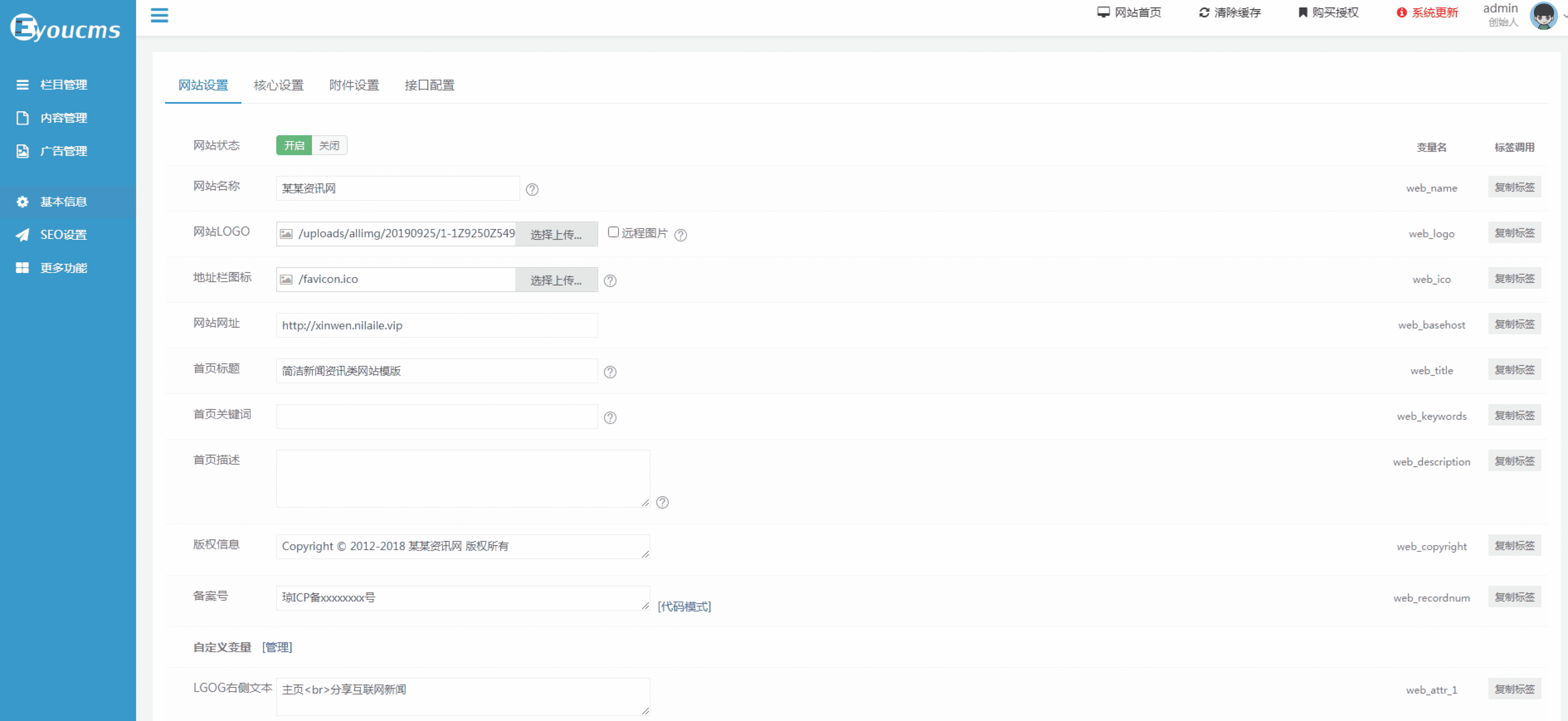This screenshot has height=721, width=1568.
Task: Switch to the 接口配置 tab
Action: (429, 85)
